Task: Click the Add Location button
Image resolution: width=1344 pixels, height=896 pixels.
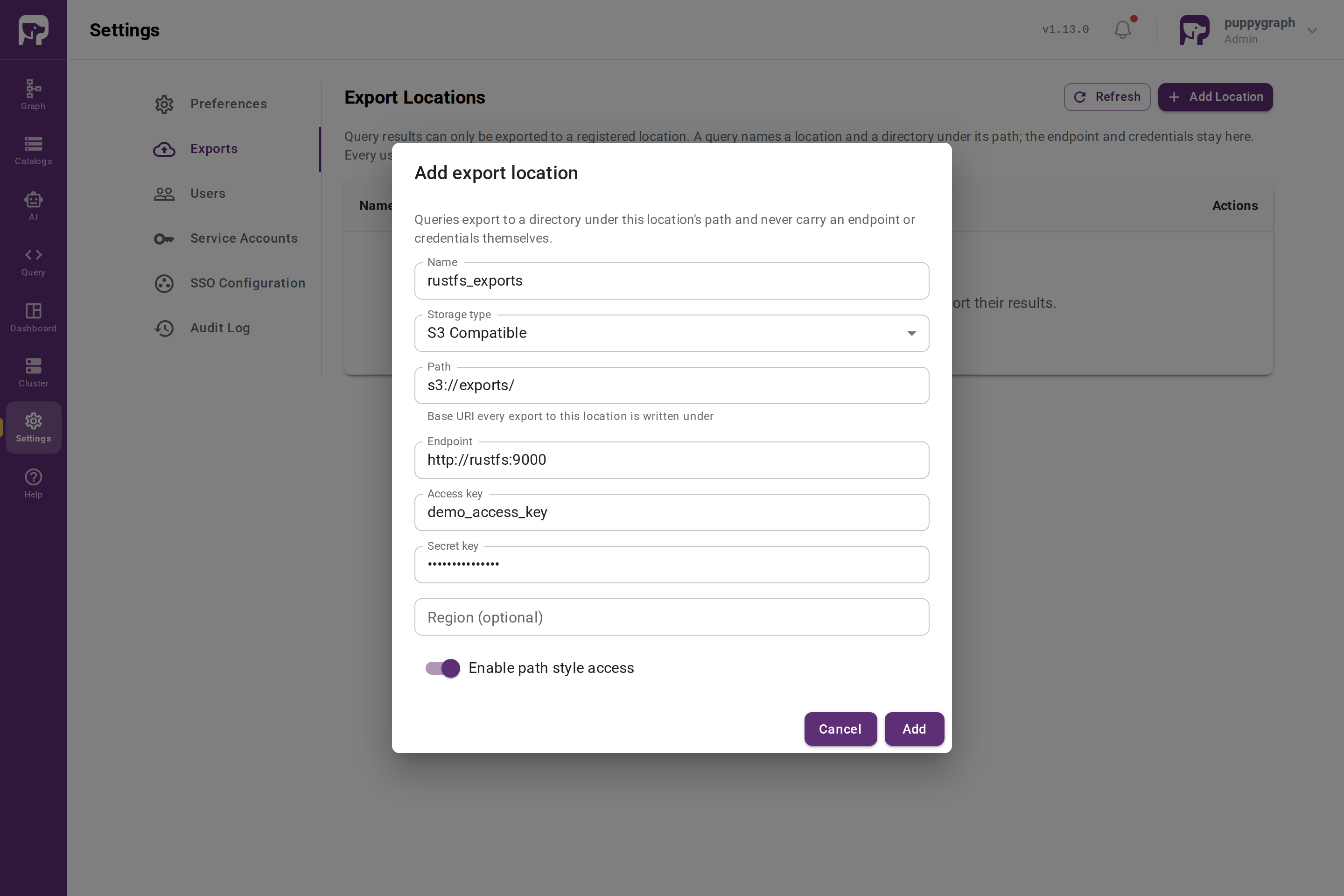Action: click(1215, 97)
